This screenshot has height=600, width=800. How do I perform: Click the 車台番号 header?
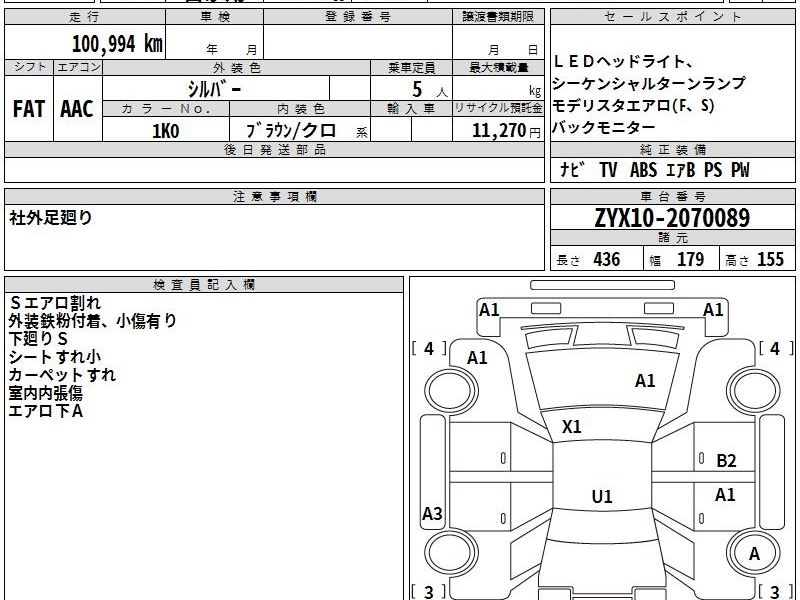pyautogui.click(x=672, y=196)
